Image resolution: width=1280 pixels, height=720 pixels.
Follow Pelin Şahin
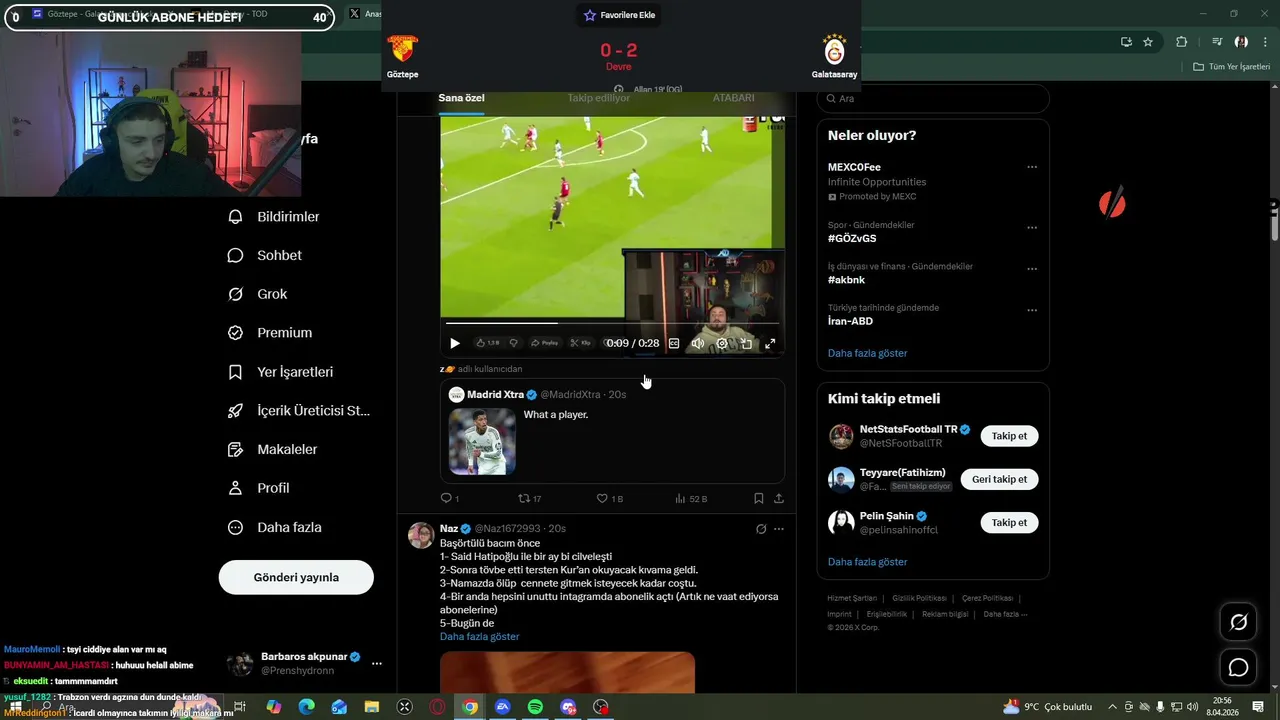tap(1009, 522)
